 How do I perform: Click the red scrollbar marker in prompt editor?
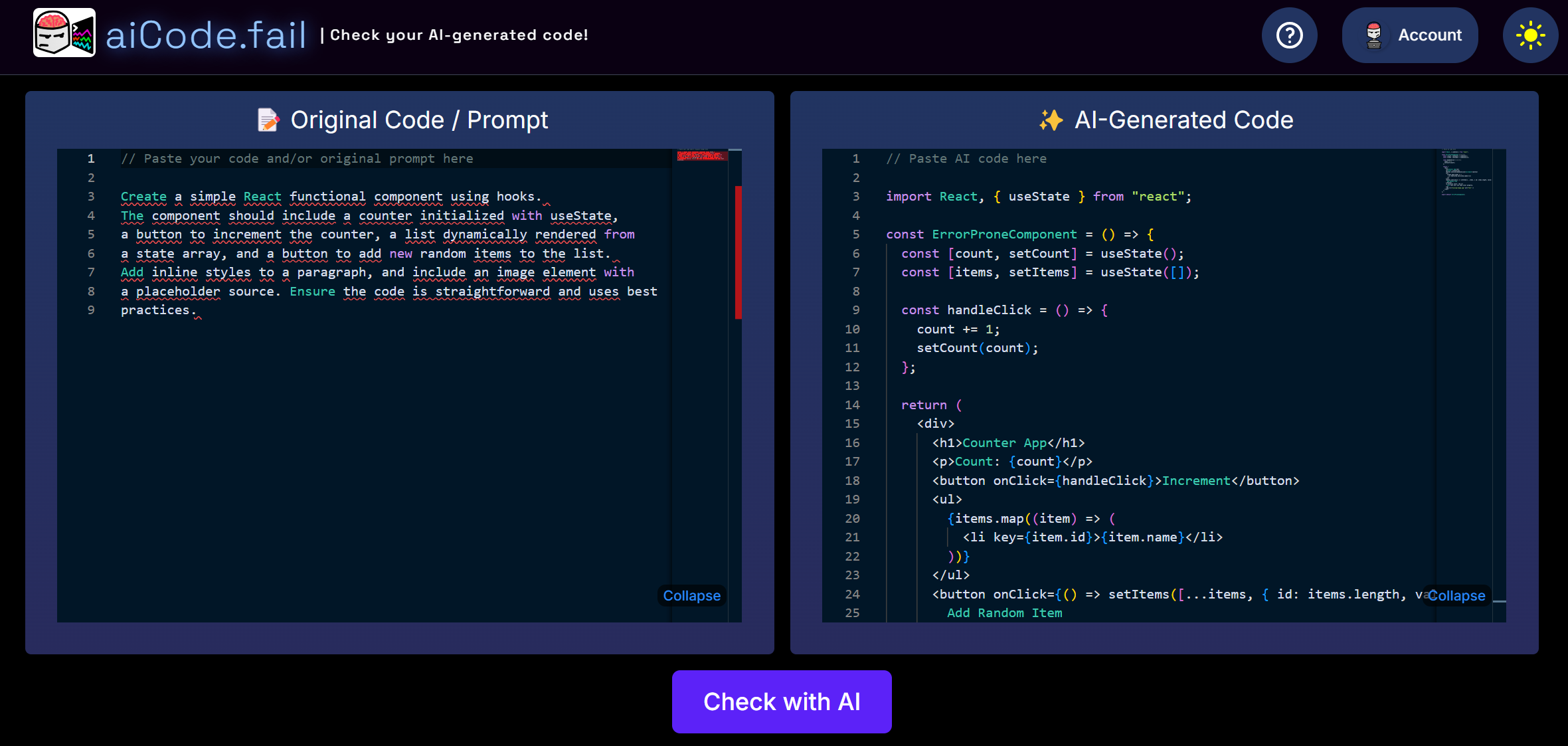pos(738,252)
